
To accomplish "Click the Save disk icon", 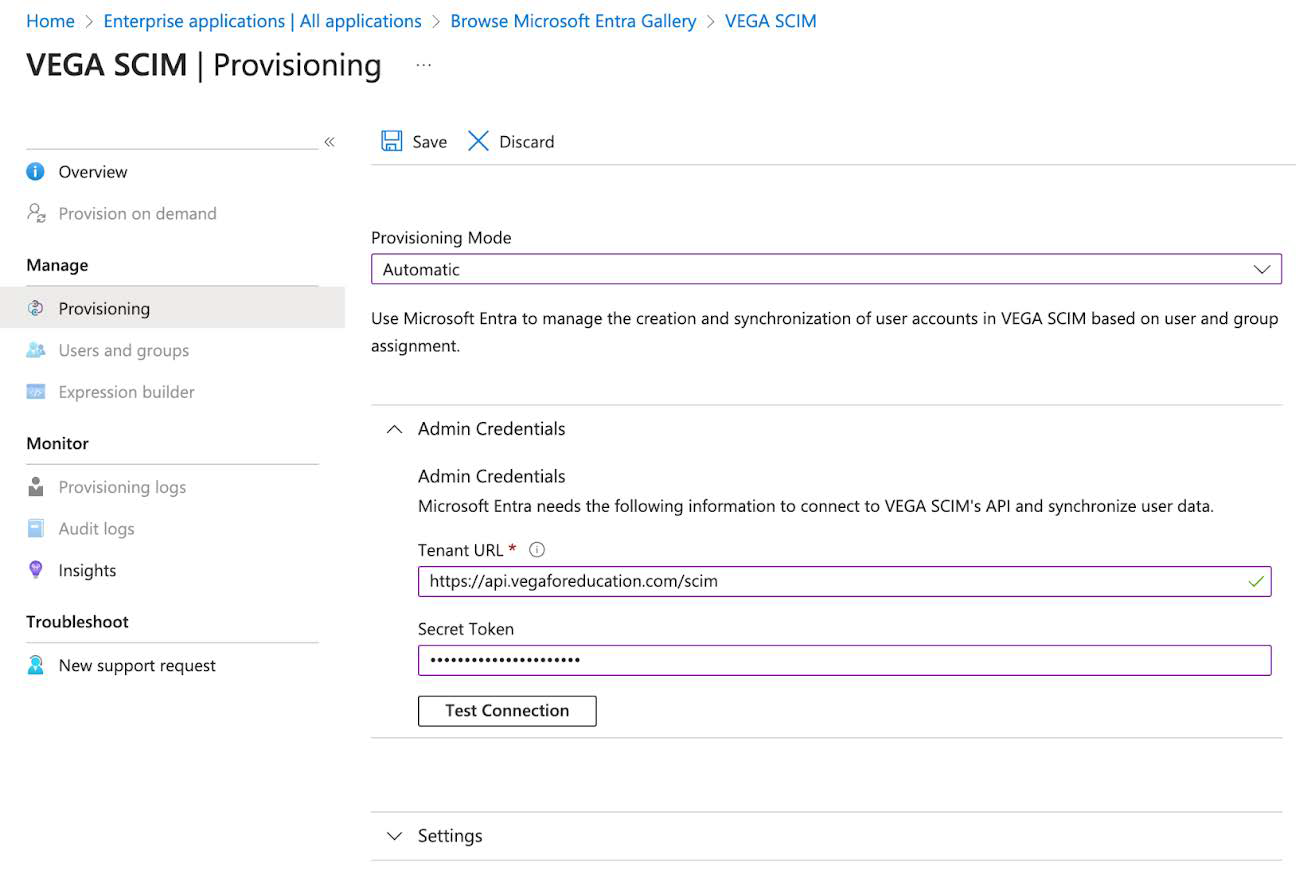I will [391, 141].
